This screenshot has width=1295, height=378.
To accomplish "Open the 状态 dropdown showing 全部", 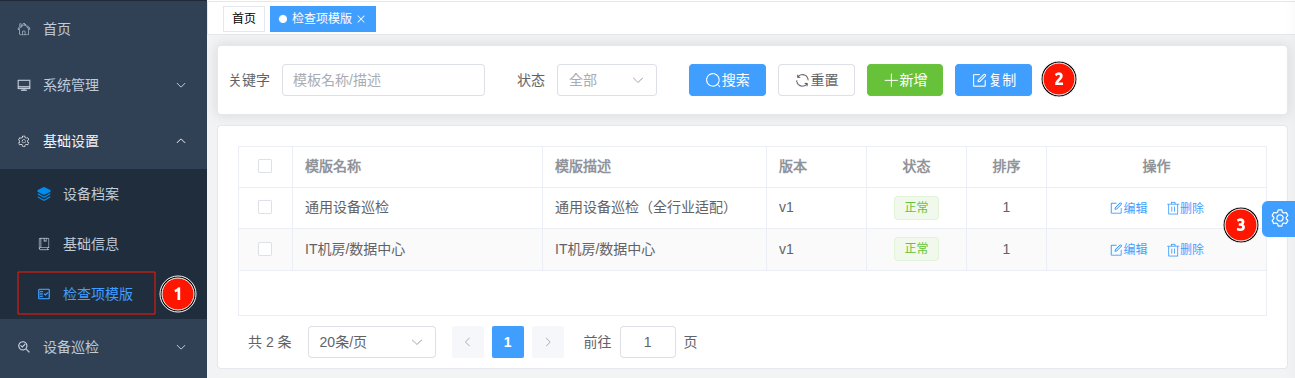I will (x=607, y=80).
